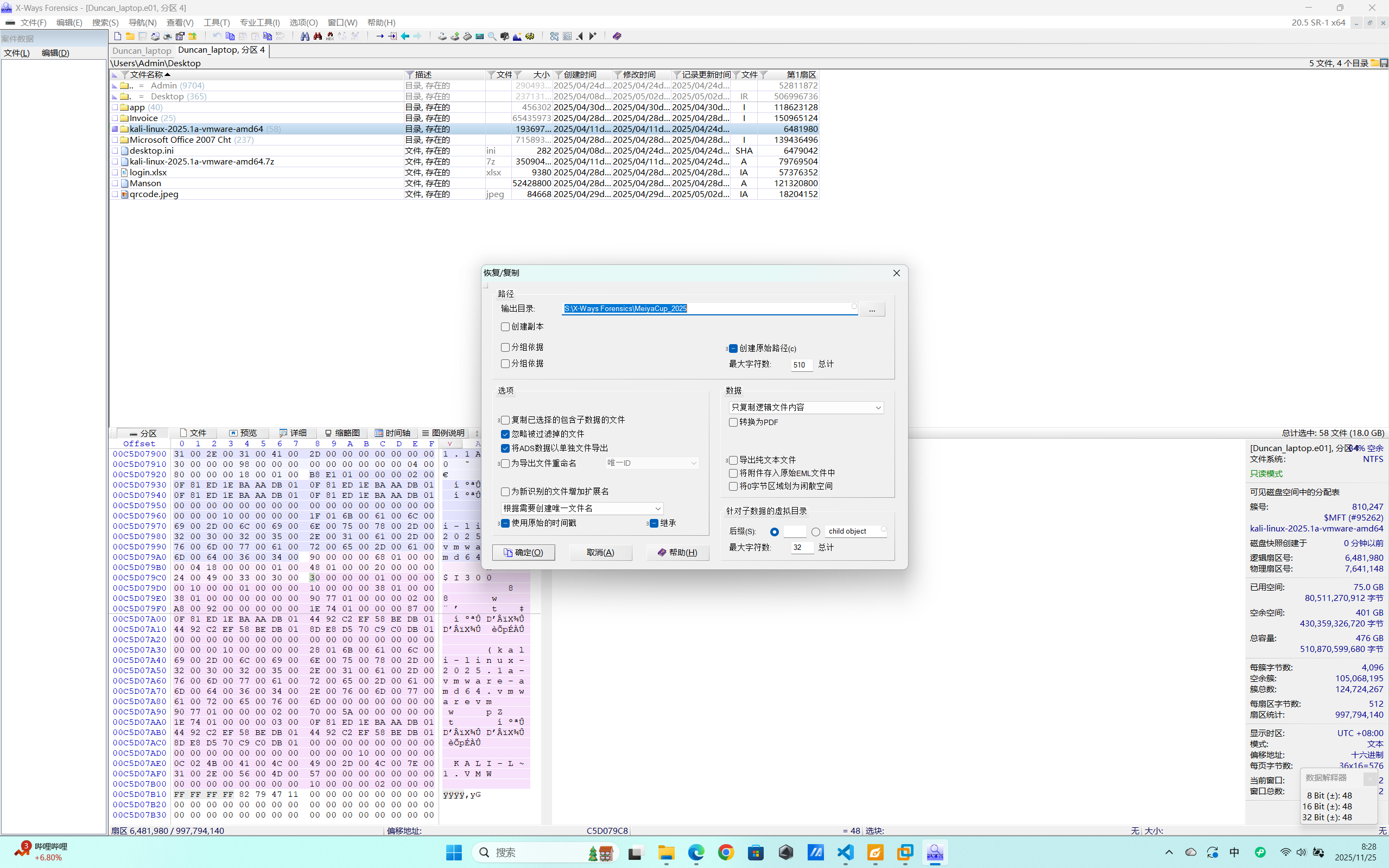Check the 转换为PDF checkbox

click(733, 422)
